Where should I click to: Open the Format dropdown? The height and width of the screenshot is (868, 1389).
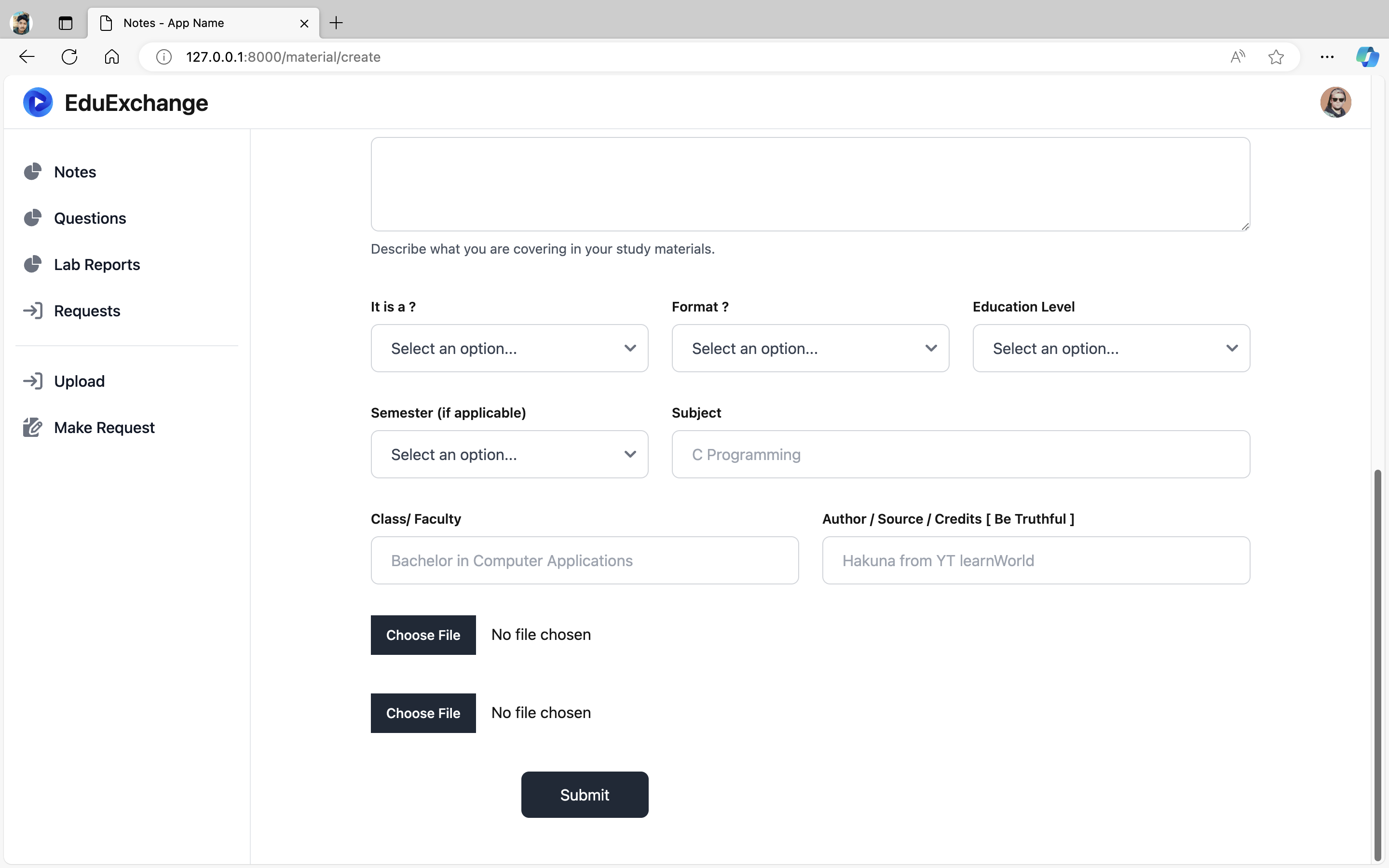810,349
